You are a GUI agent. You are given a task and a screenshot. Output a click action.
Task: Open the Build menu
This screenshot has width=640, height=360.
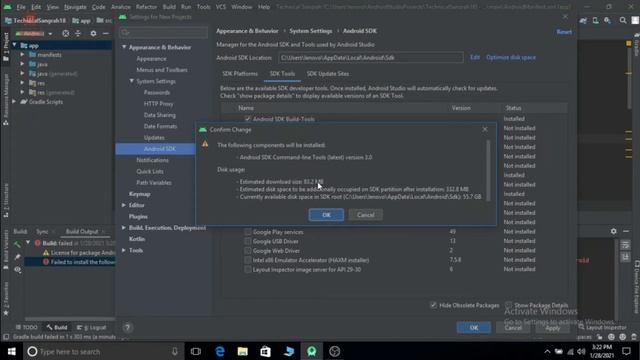(x=169, y=7)
